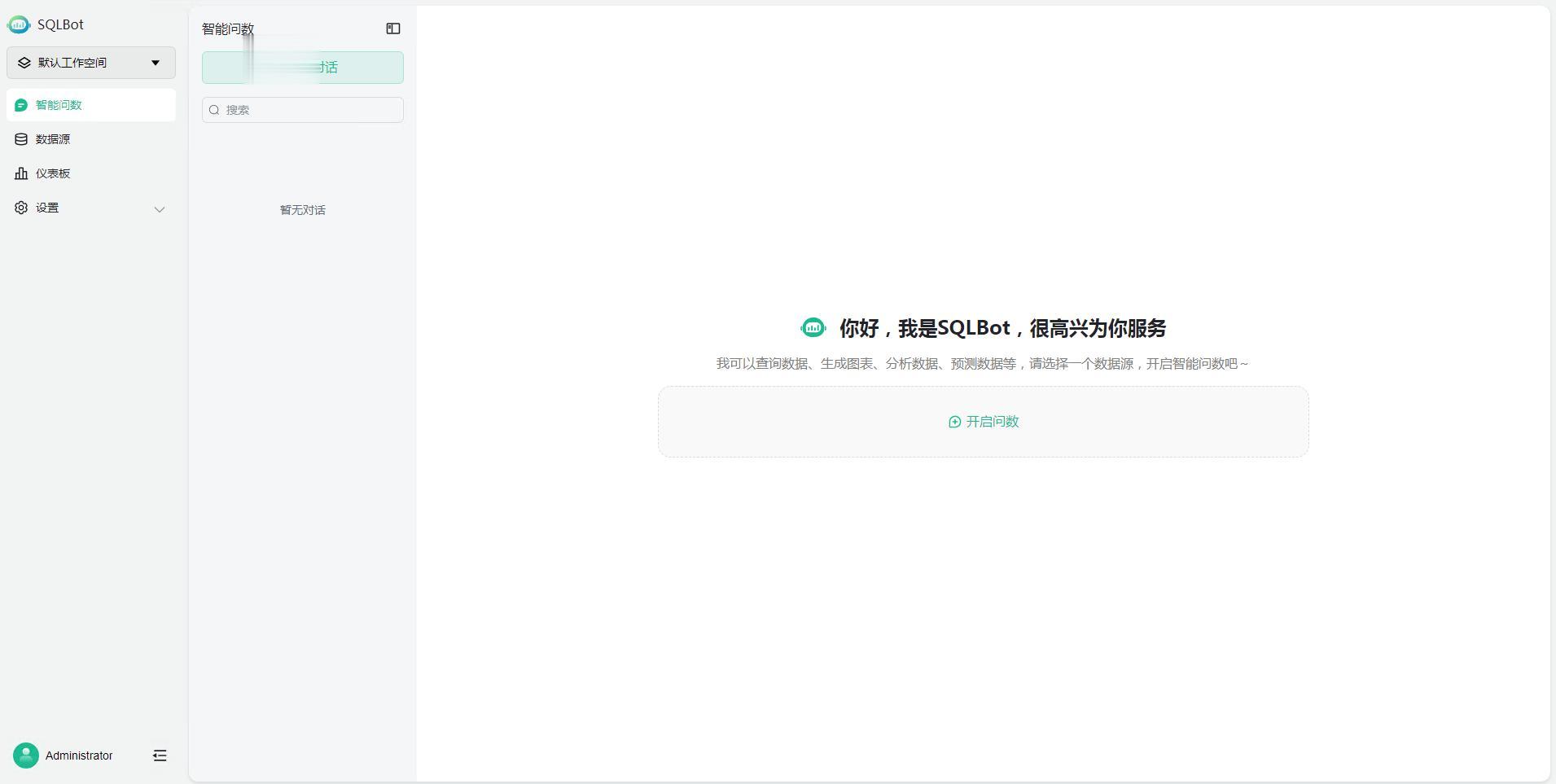Open the 默认工作空间 workspace dropdown
The image size is (1556, 784).
(x=91, y=63)
